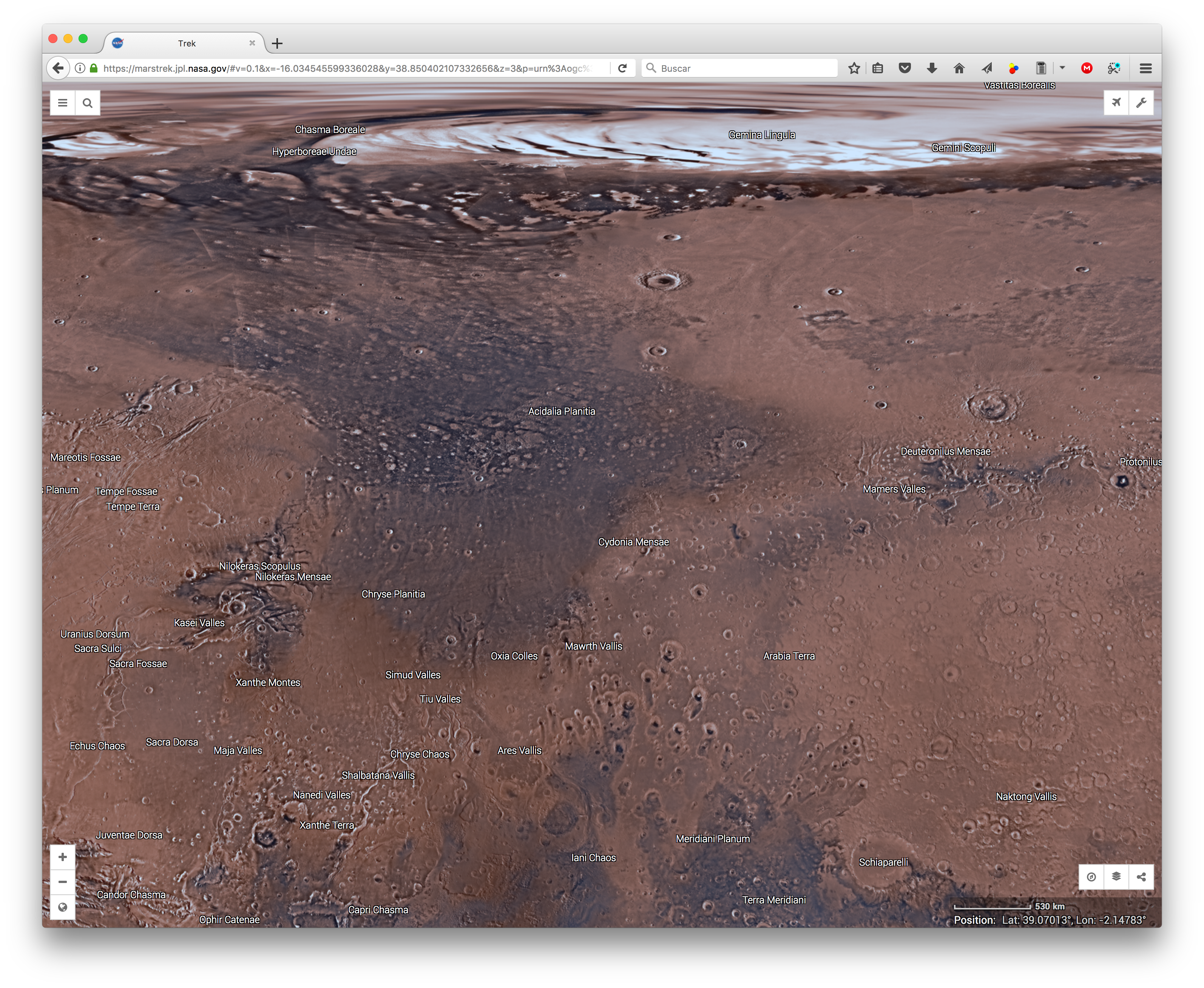This screenshot has height=988, width=1204.
Task: Select the Deuteronilus Mensae label
Action: 945,451
